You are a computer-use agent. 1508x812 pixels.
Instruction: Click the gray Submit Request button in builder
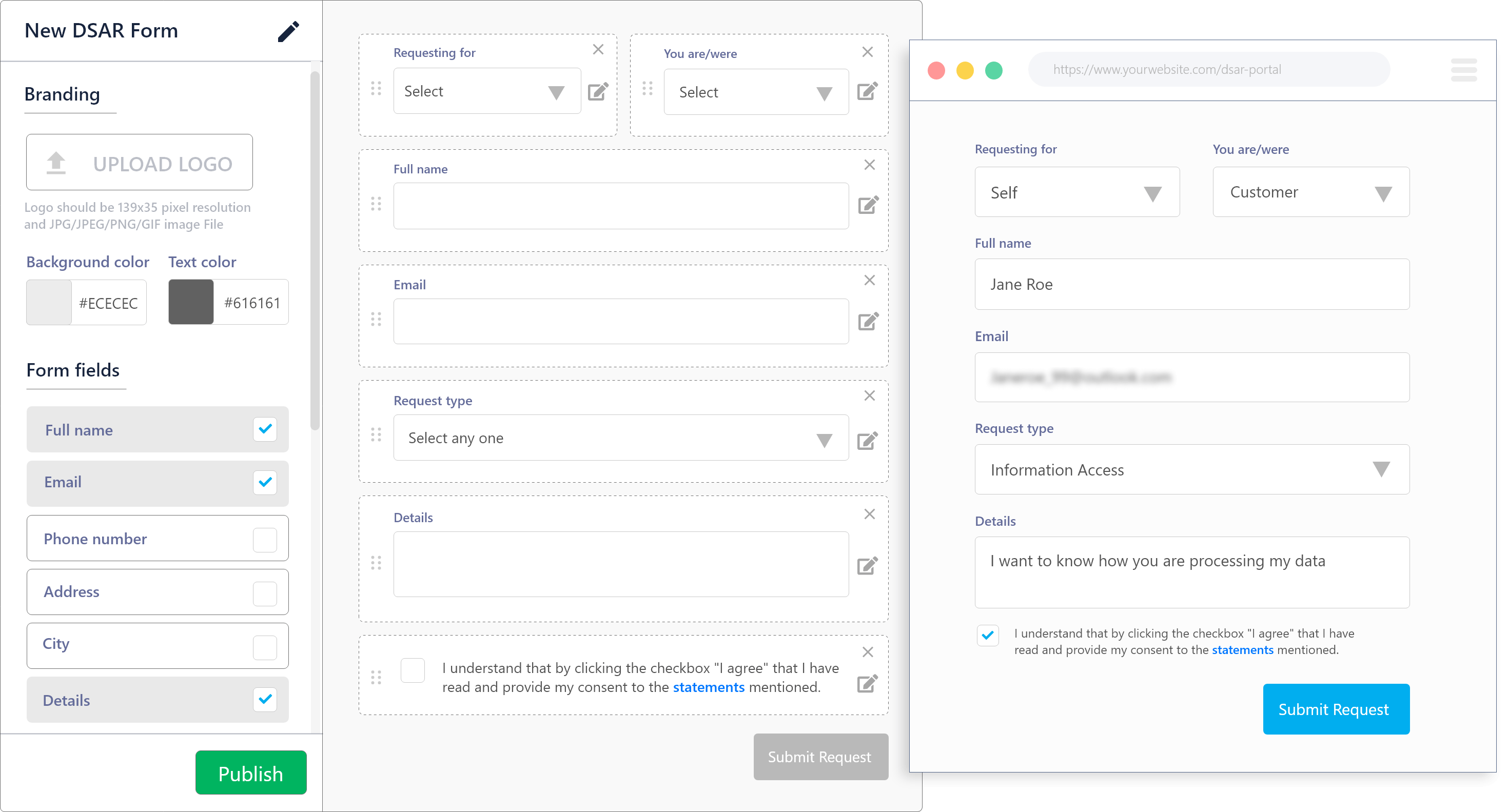(x=821, y=757)
